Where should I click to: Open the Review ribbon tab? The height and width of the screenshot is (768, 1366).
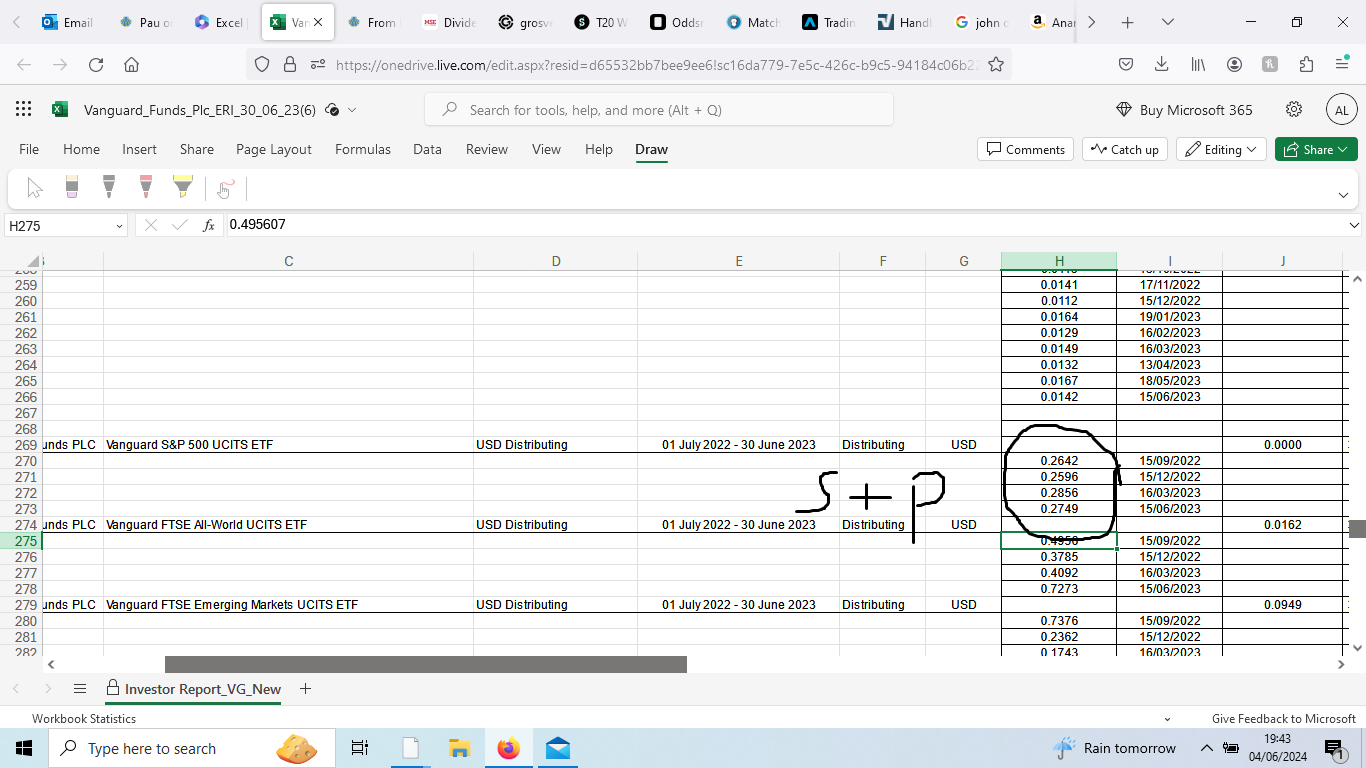(487, 149)
